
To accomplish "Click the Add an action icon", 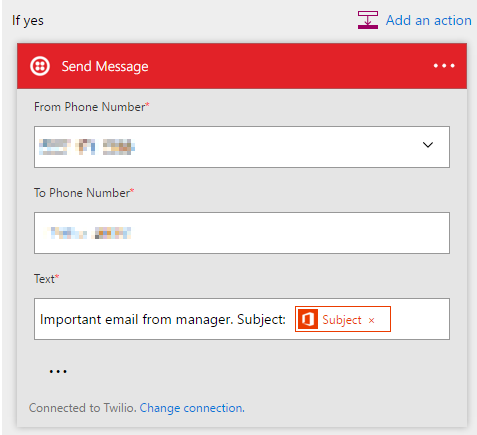I will (368, 20).
